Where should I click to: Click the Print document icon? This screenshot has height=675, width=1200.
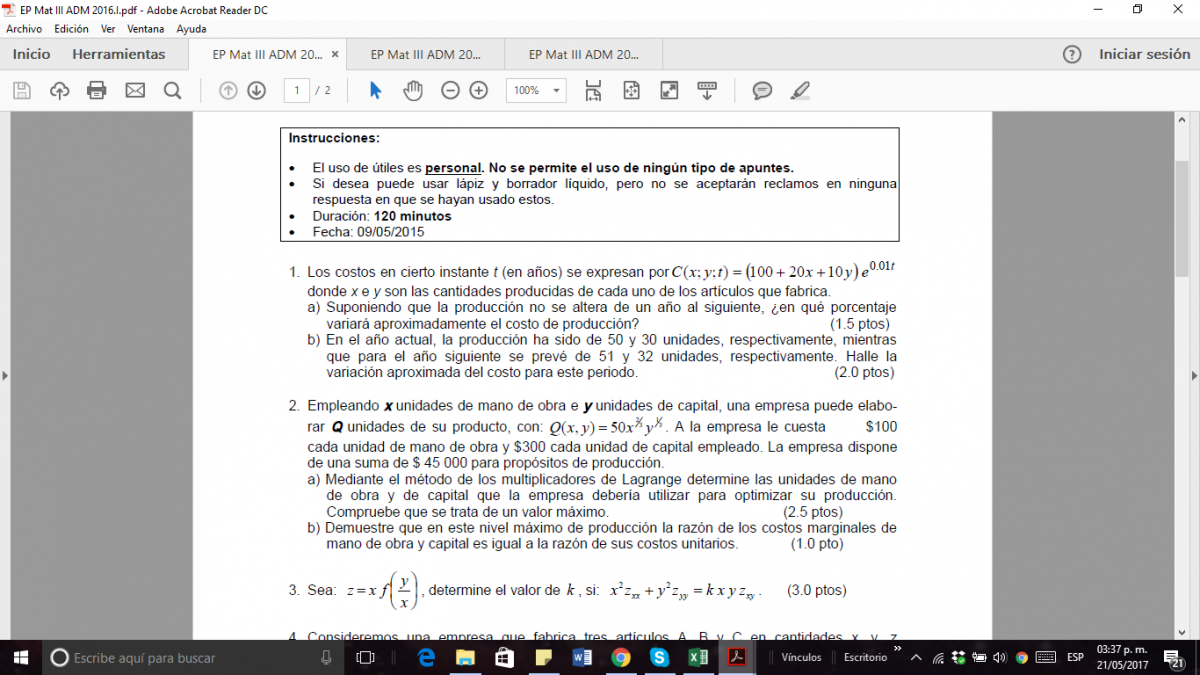tap(97, 91)
